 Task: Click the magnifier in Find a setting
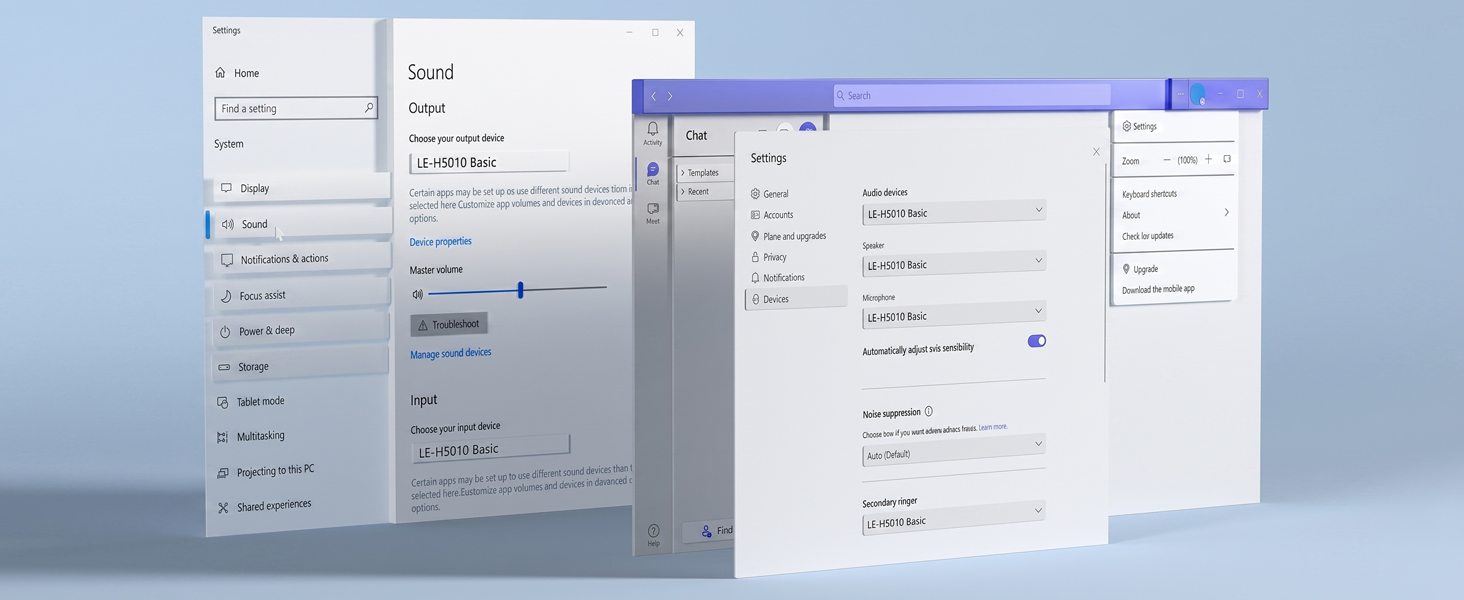pyautogui.click(x=369, y=107)
